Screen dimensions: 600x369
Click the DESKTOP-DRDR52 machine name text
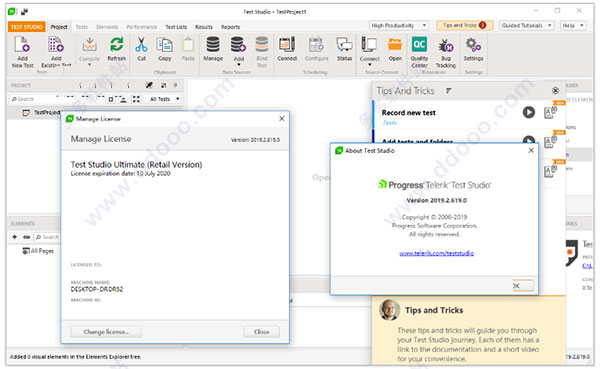click(97, 289)
